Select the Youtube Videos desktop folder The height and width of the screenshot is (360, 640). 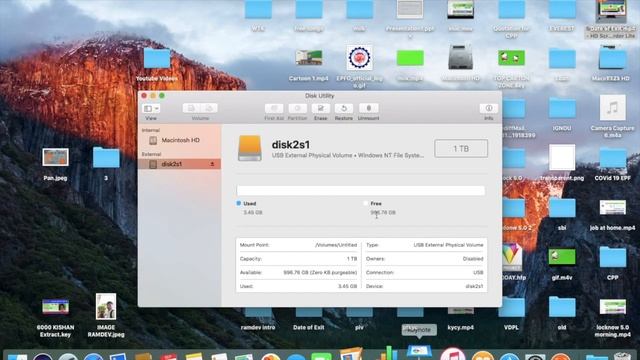click(x=157, y=59)
